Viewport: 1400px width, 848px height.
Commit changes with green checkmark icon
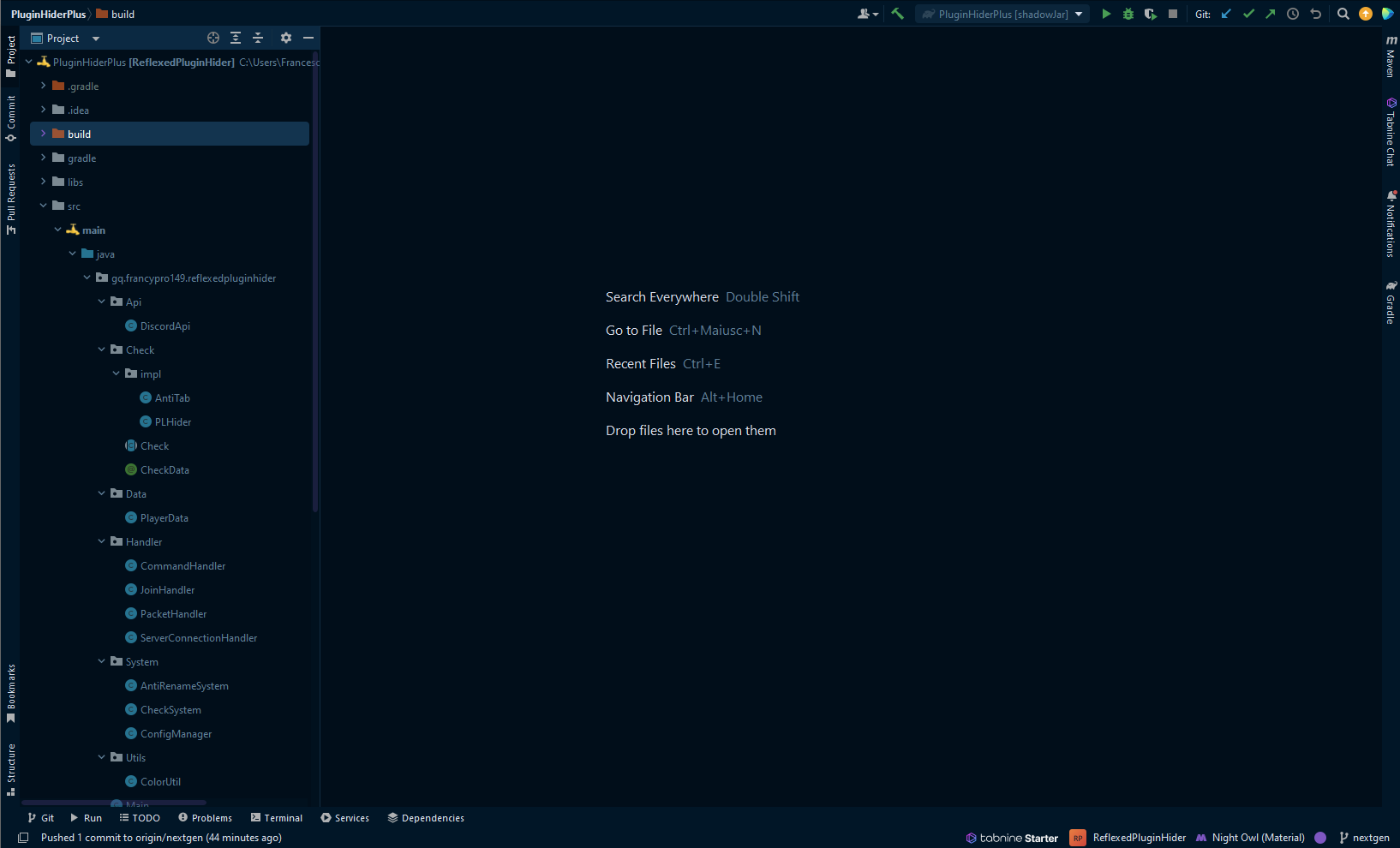pos(1248,14)
